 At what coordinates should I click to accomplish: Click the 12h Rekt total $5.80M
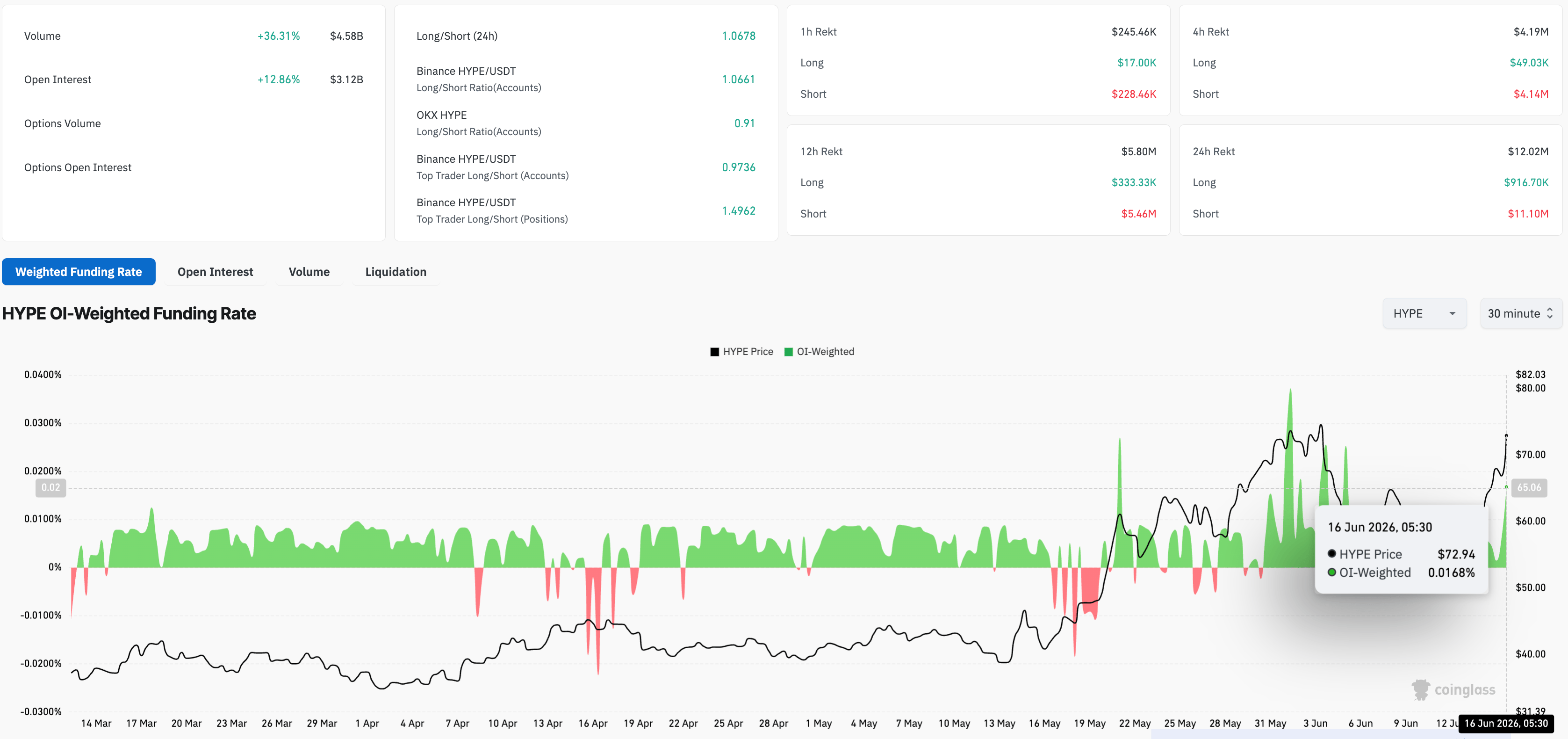coord(1139,152)
